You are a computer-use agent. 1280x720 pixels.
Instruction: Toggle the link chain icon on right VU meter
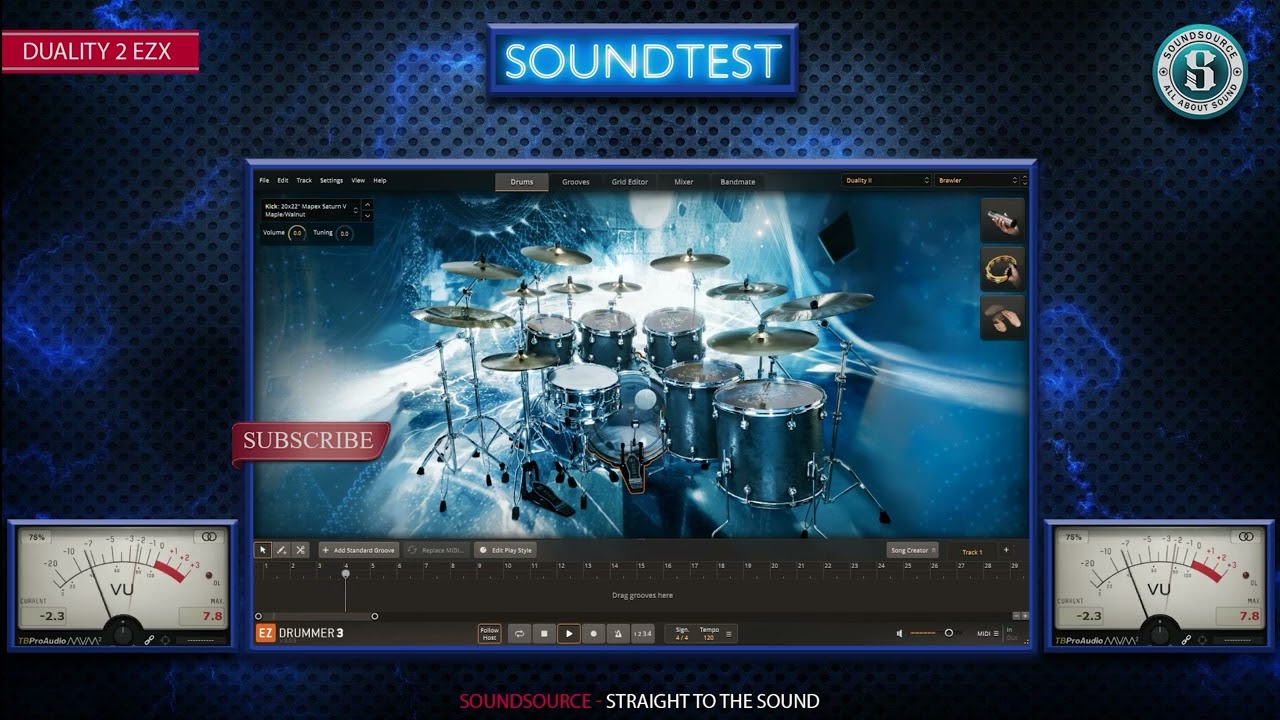coord(1186,640)
